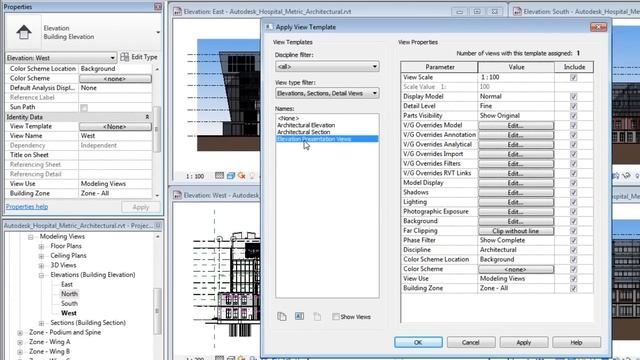640x360 pixels.
Task: Select Elevation Presentation Views template
Action: point(327,139)
